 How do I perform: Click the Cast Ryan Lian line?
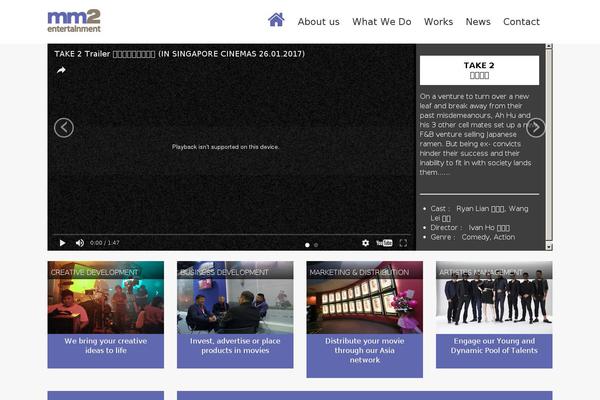(479, 214)
